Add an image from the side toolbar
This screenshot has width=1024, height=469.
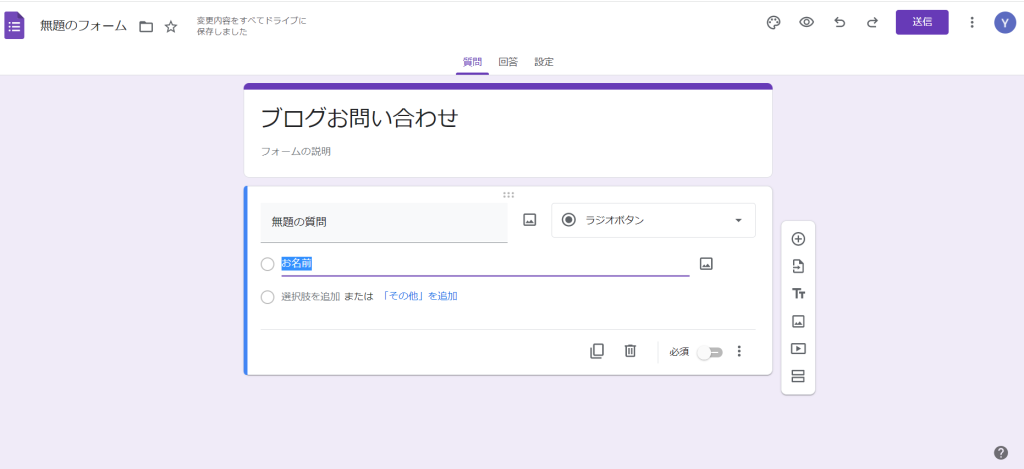[x=798, y=321]
